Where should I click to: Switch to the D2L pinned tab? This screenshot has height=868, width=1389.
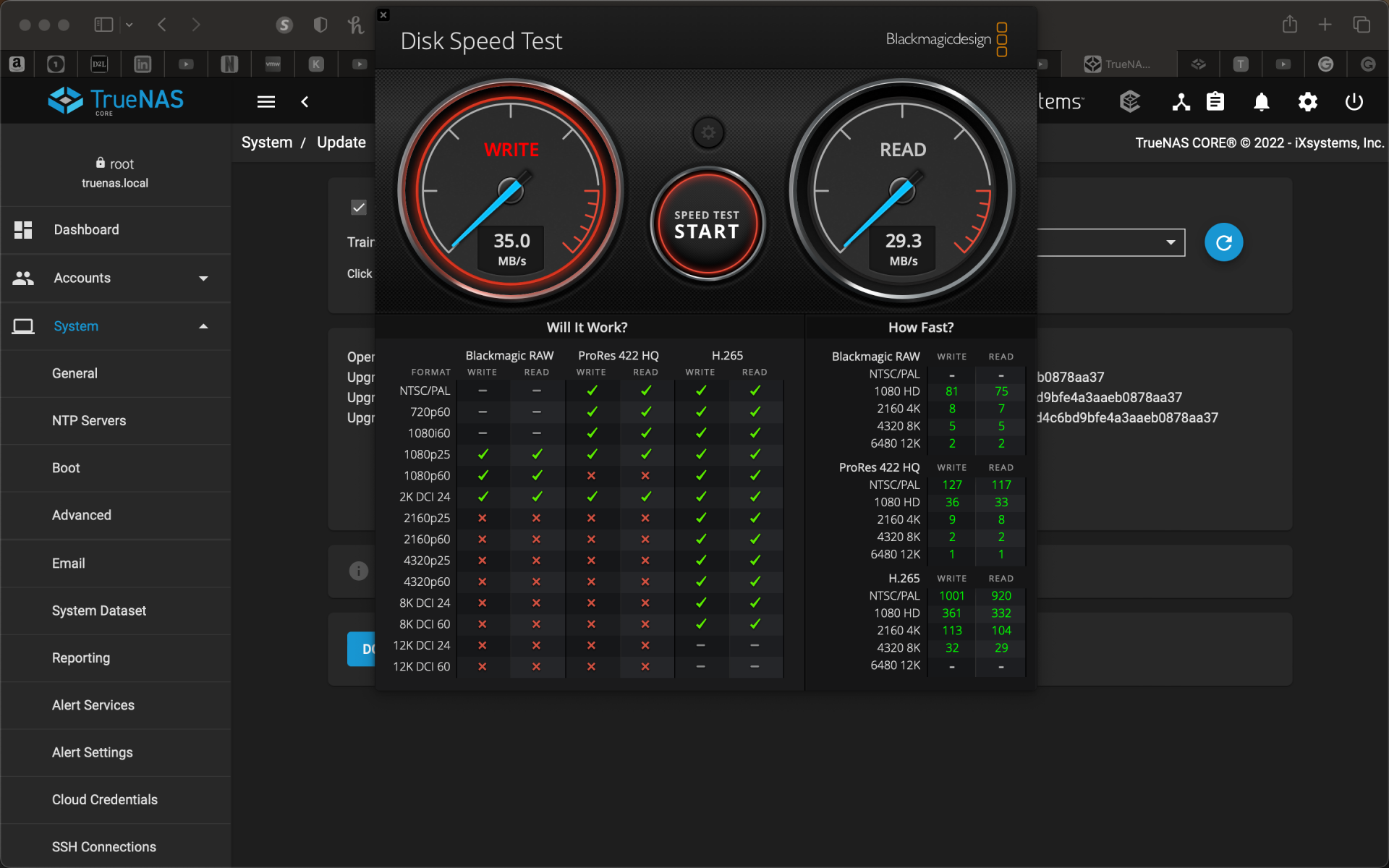[x=99, y=64]
